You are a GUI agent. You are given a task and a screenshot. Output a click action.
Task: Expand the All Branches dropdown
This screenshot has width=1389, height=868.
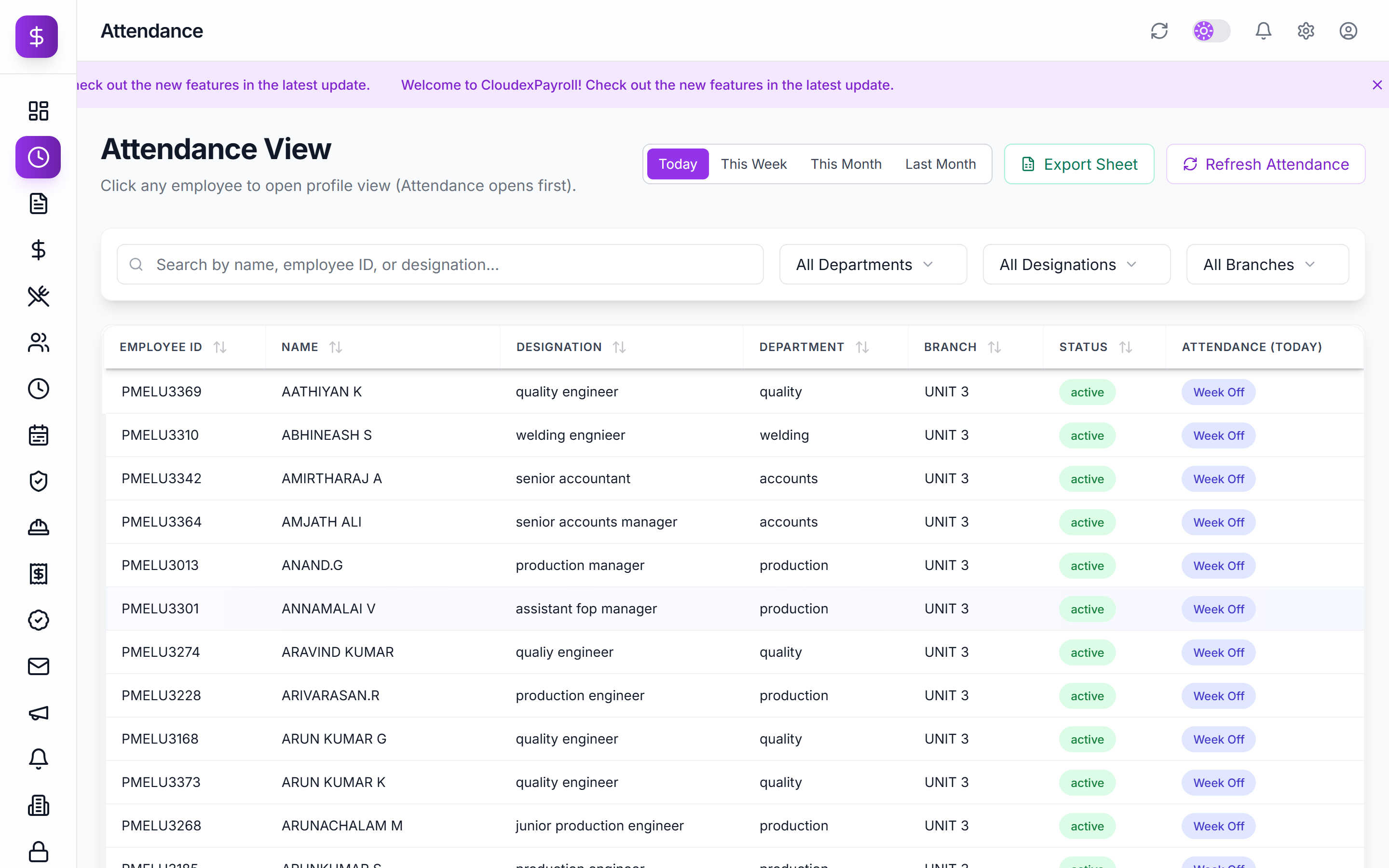tap(1267, 265)
